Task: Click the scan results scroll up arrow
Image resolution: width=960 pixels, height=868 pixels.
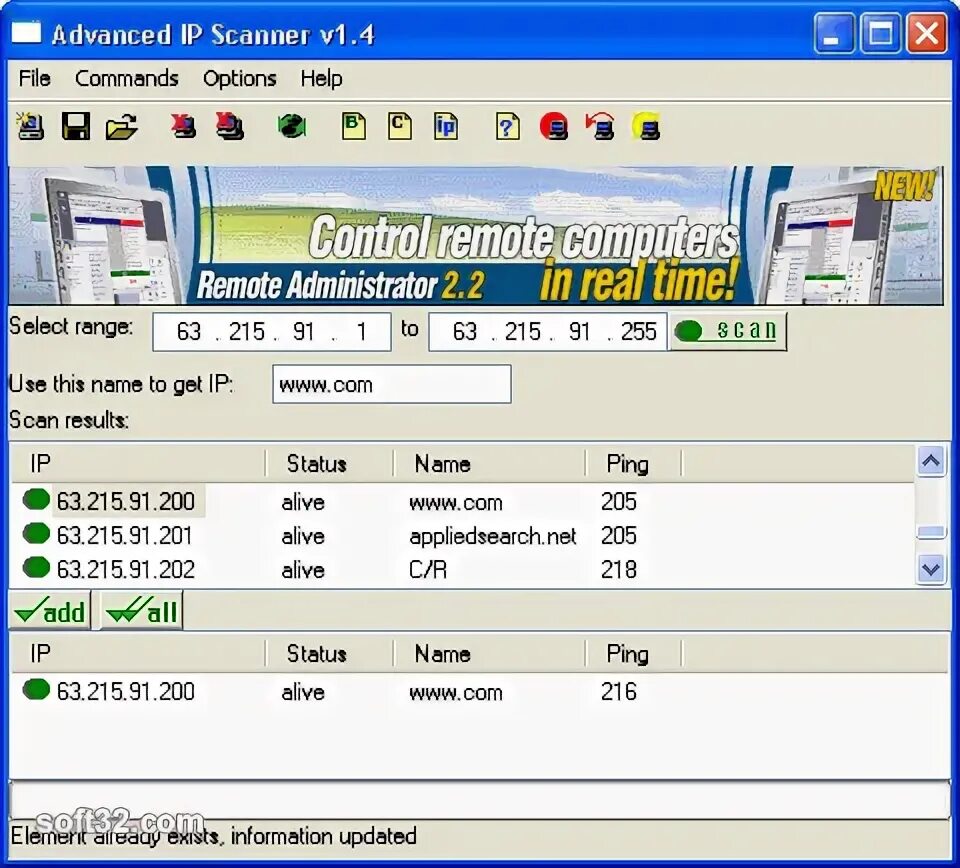Action: coord(931,461)
